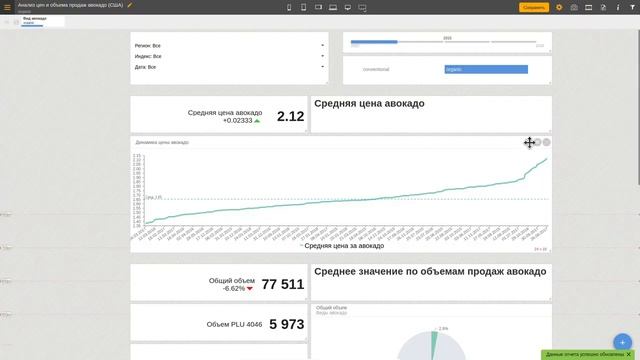Click the Общий объем pie chart title

(x=331, y=308)
